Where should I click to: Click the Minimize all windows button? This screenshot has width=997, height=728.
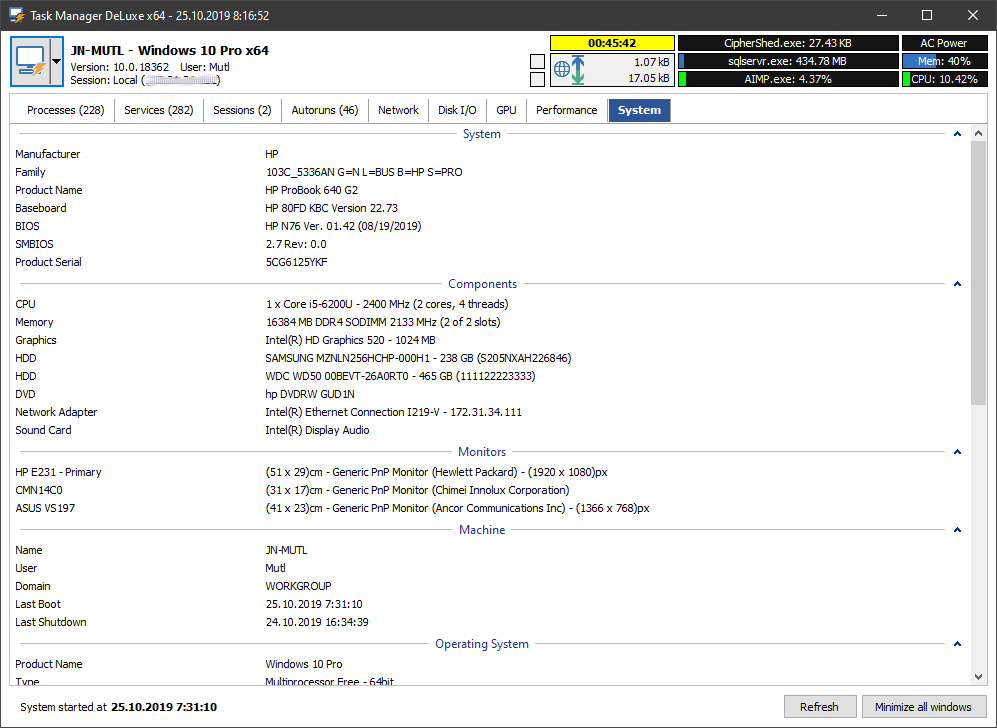tap(923, 706)
